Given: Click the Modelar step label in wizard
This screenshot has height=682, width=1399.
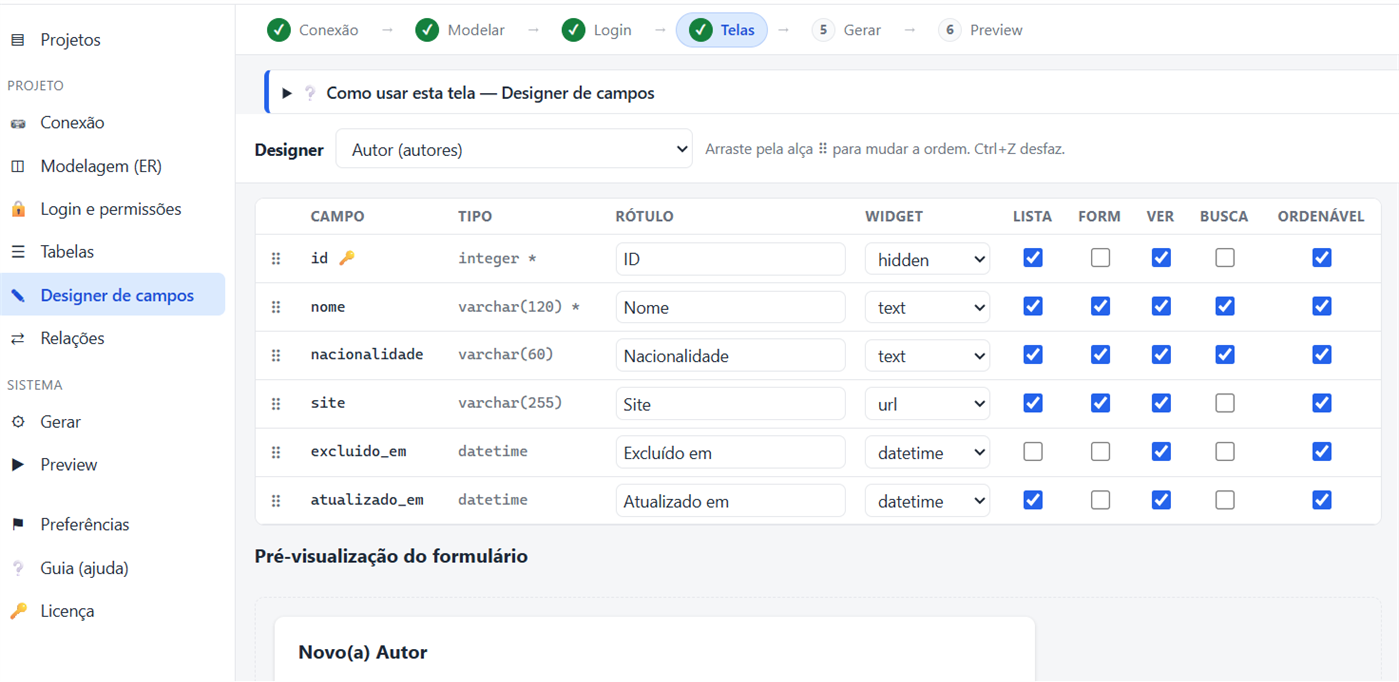Looking at the screenshot, I should (x=476, y=30).
